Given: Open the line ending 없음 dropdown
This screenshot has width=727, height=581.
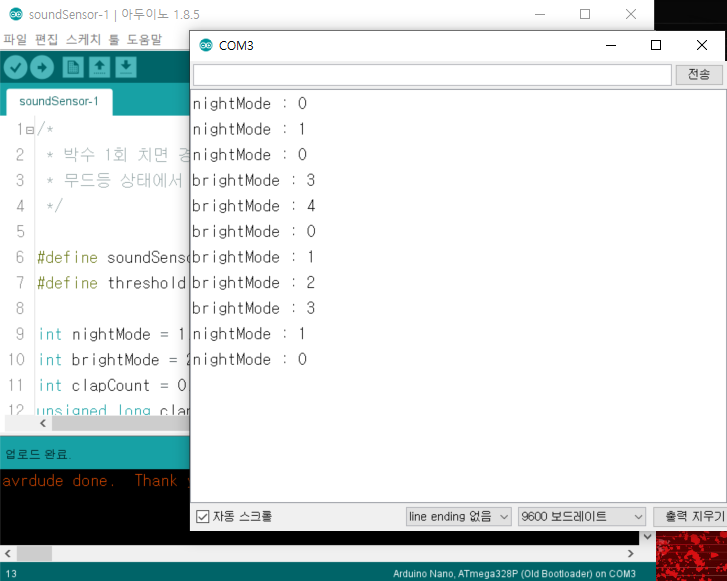Looking at the screenshot, I should [x=458, y=517].
